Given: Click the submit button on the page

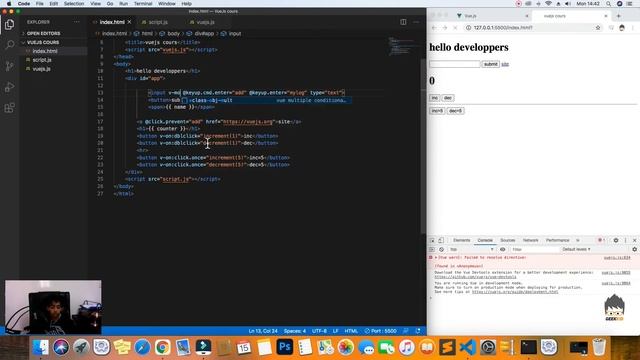Looking at the screenshot, I should (490, 64).
